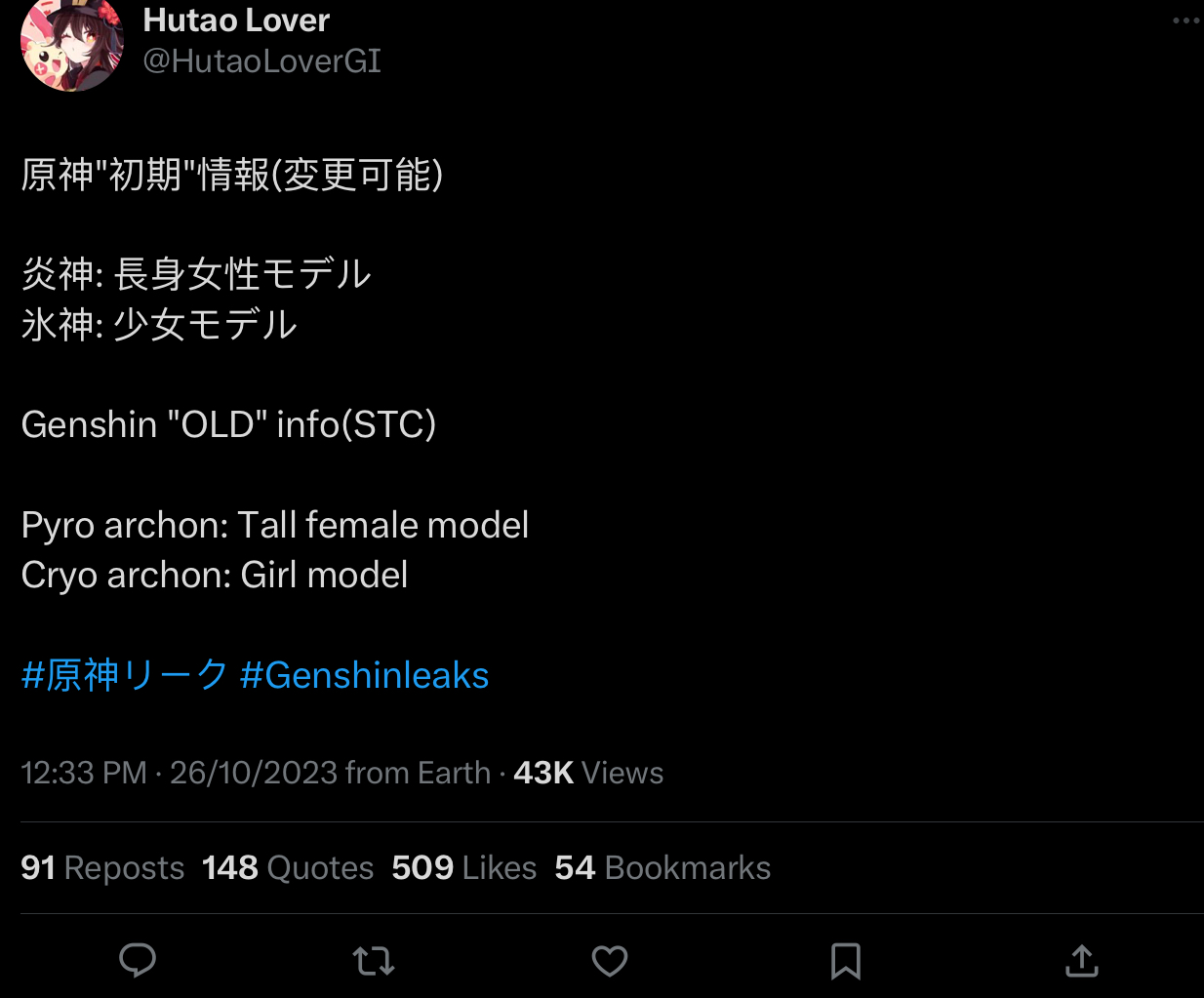Click the 43K Views counter
The width and height of the screenshot is (1204, 998).
tap(588, 773)
